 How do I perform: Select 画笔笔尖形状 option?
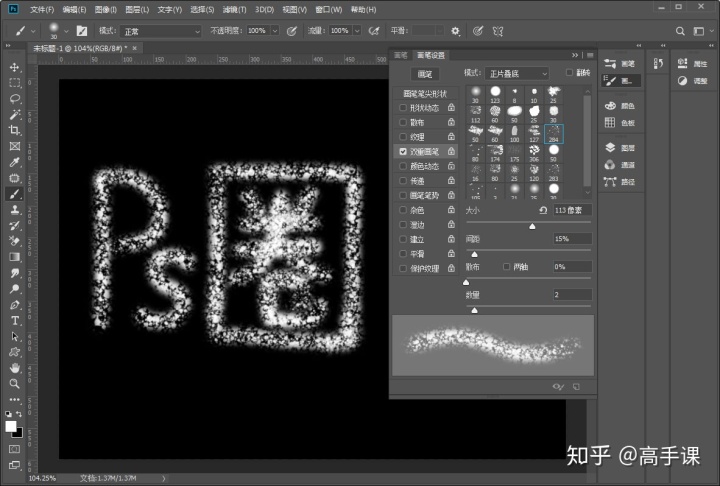coord(425,94)
